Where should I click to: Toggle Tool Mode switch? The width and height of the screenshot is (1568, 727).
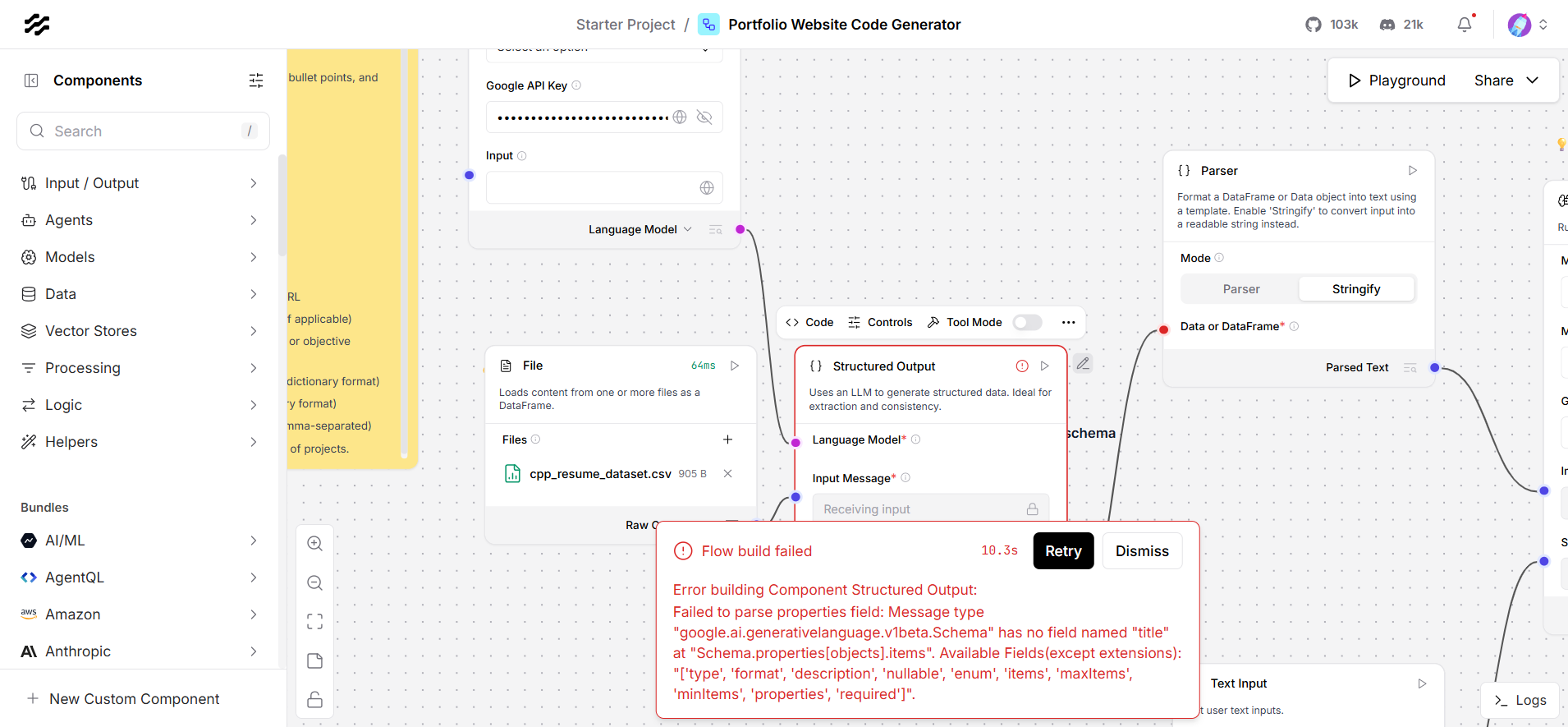pos(1027,323)
